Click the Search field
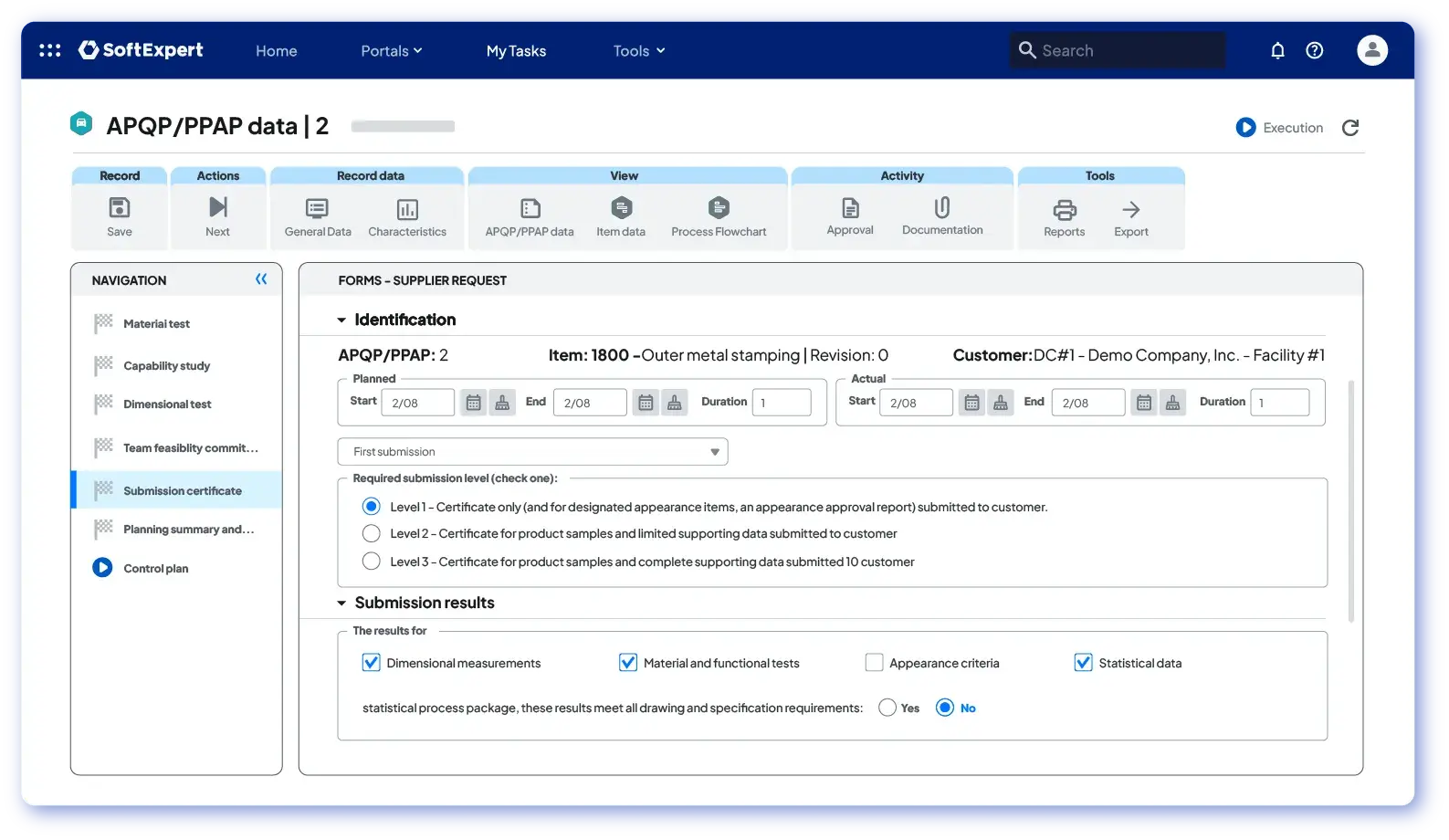 tap(1118, 50)
